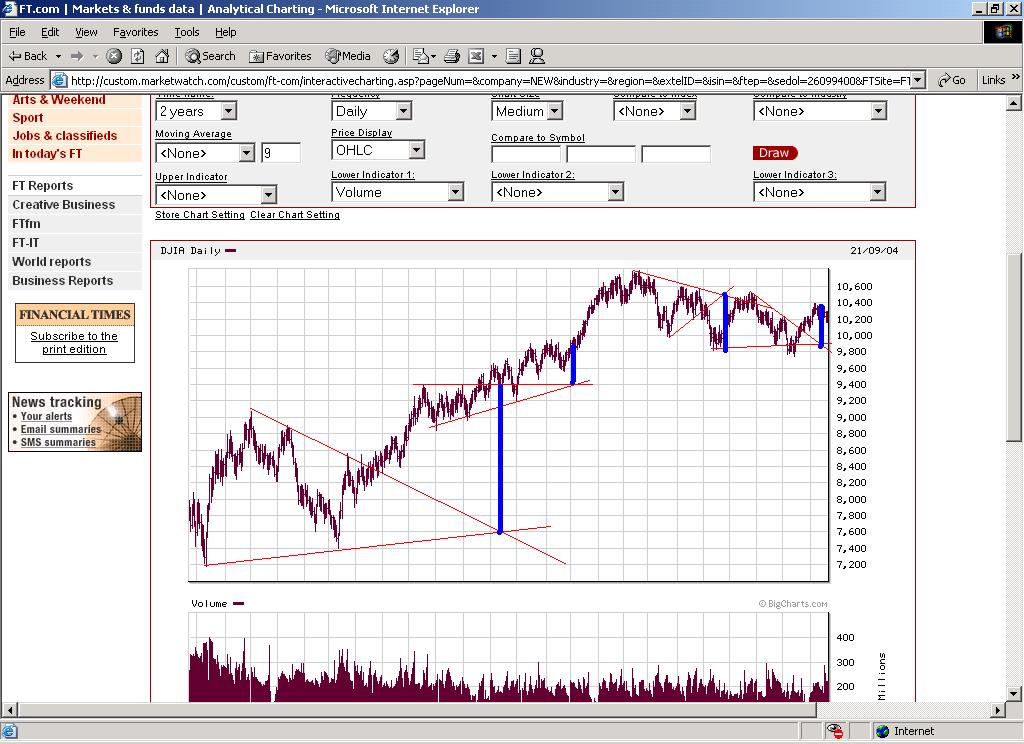Open the address bar URL dropdown
Screen dimensions: 1024x744
(918, 80)
